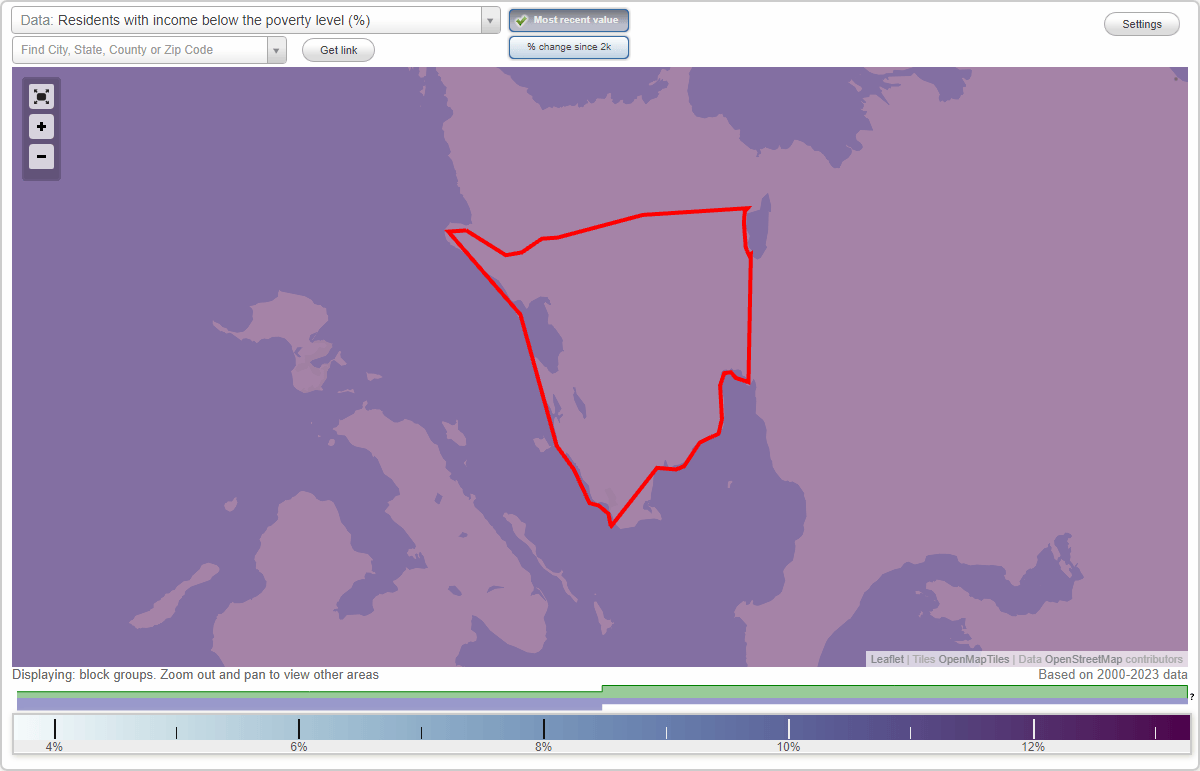Select the poverty level data combo box

(x=256, y=20)
